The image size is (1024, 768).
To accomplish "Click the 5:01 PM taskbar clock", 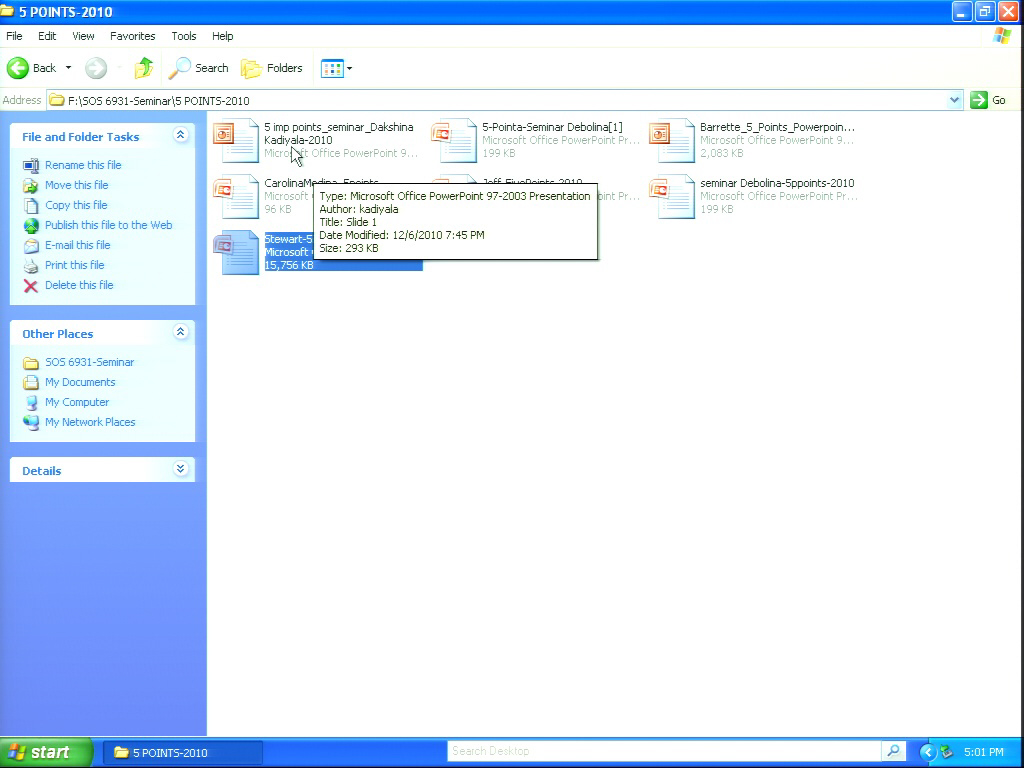I will point(984,753).
